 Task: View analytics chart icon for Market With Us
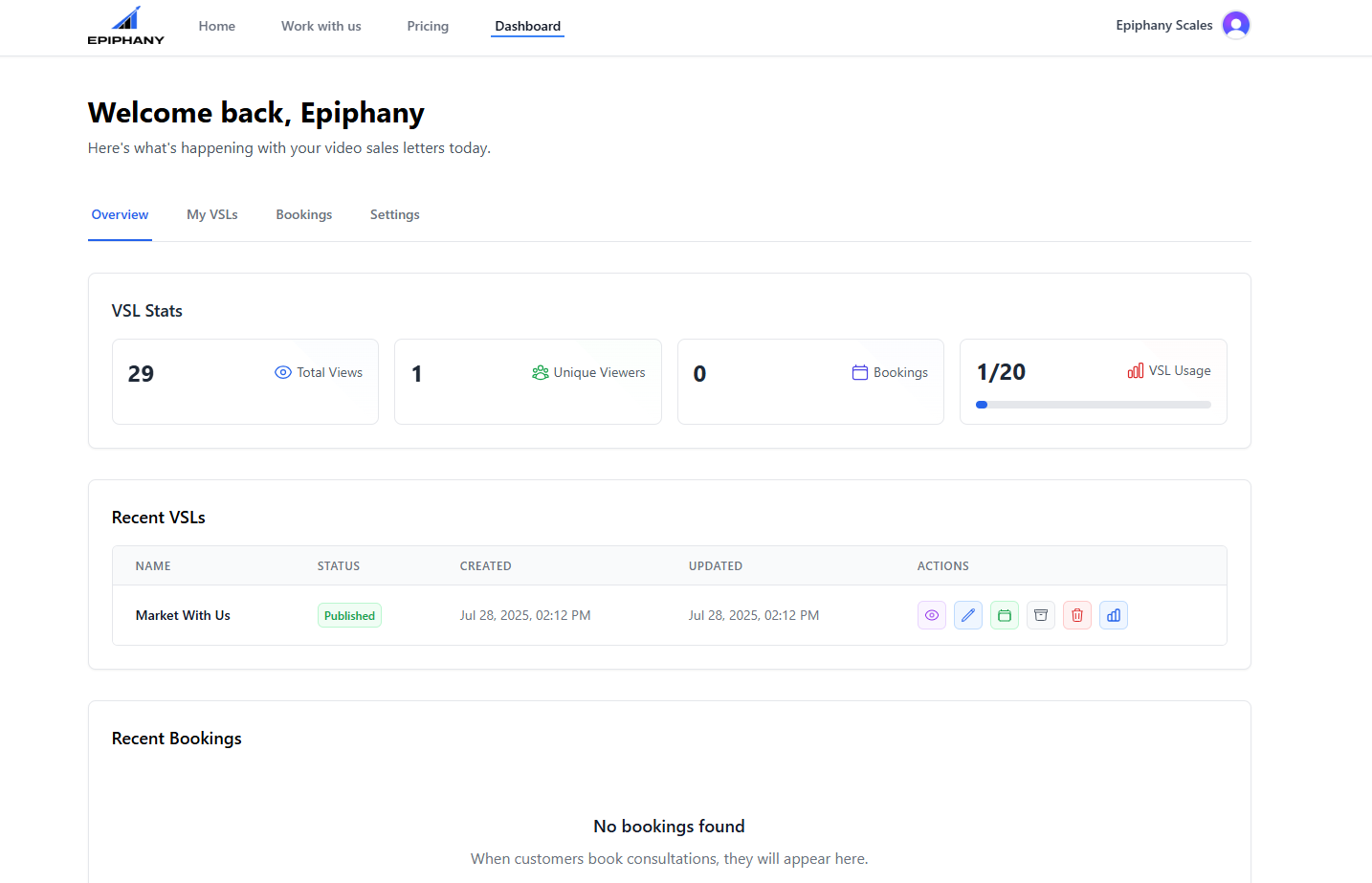point(1114,615)
